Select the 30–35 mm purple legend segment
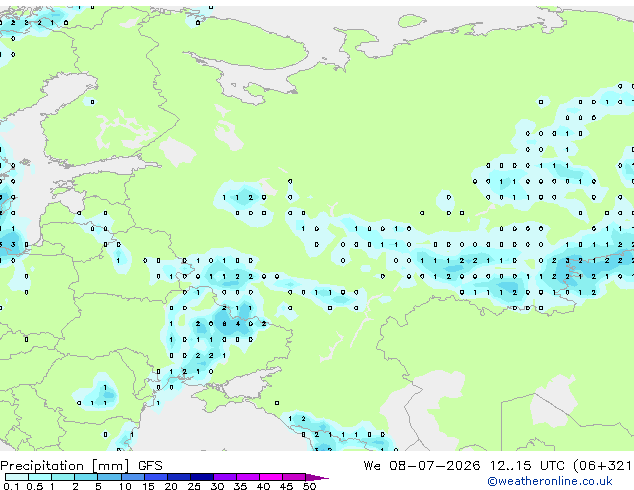Screen dimensions: 634x490 [x=224, y=477]
